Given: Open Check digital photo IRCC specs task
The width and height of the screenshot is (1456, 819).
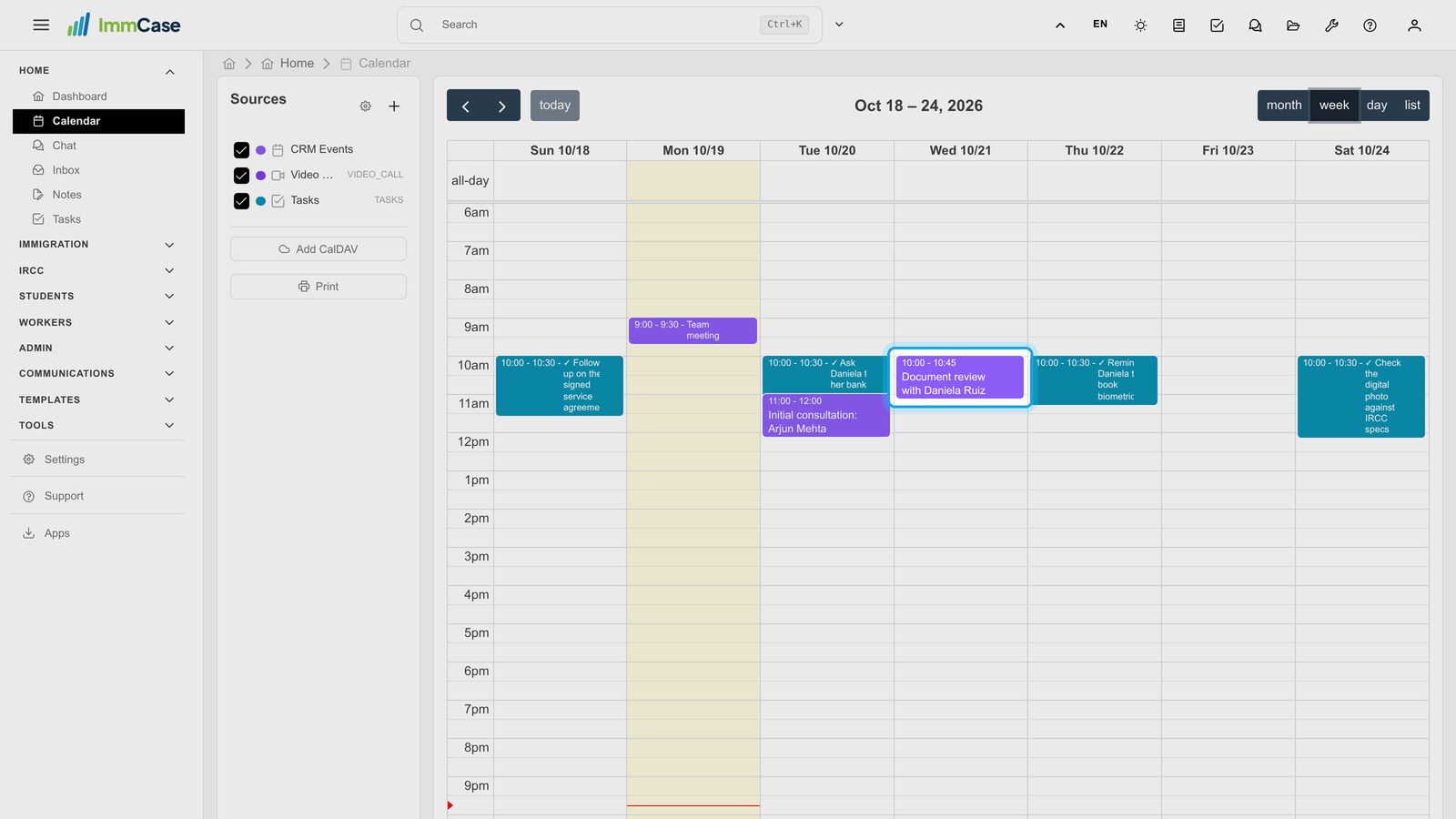Looking at the screenshot, I should point(1361,397).
